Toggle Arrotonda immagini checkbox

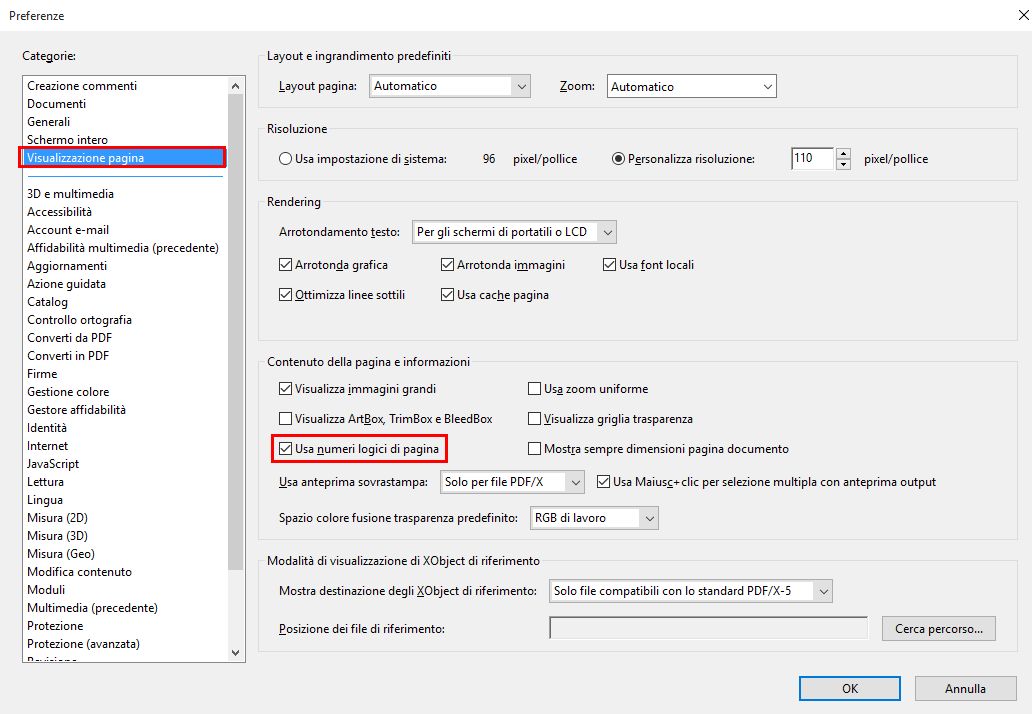tap(448, 265)
